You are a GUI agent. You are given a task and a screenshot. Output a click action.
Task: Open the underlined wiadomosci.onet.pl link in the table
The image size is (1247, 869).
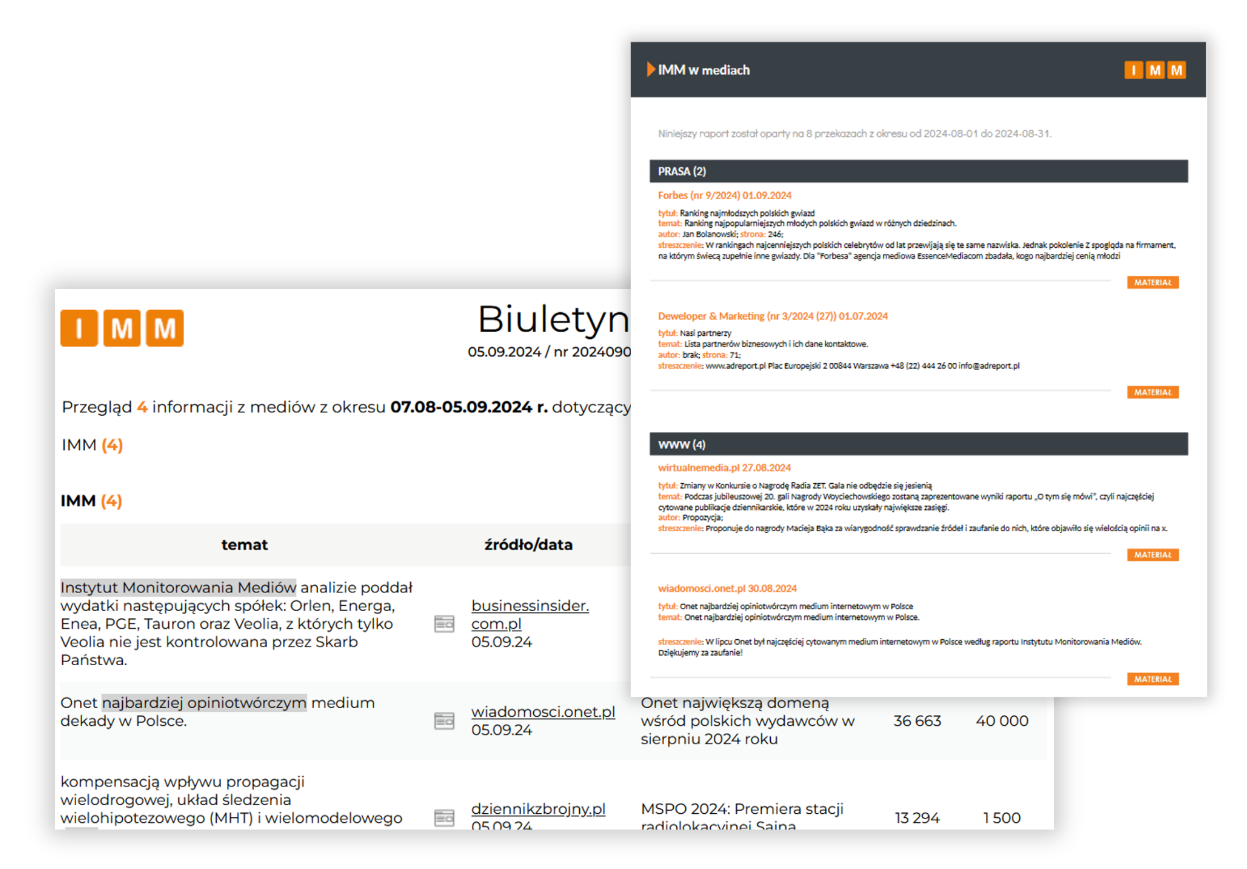[543, 712]
